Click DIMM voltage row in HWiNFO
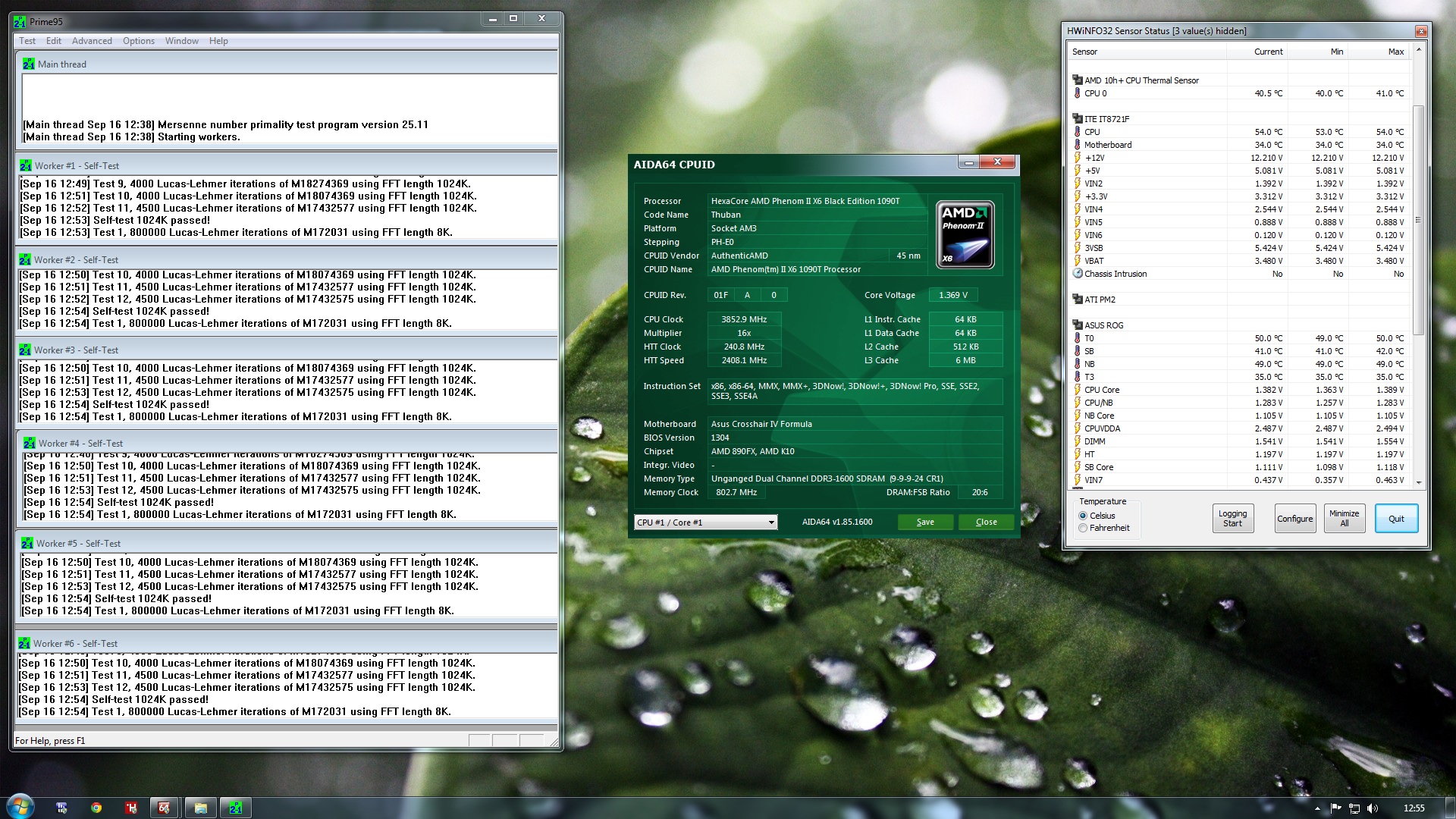This screenshot has width=1456, height=819. click(x=1239, y=441)
